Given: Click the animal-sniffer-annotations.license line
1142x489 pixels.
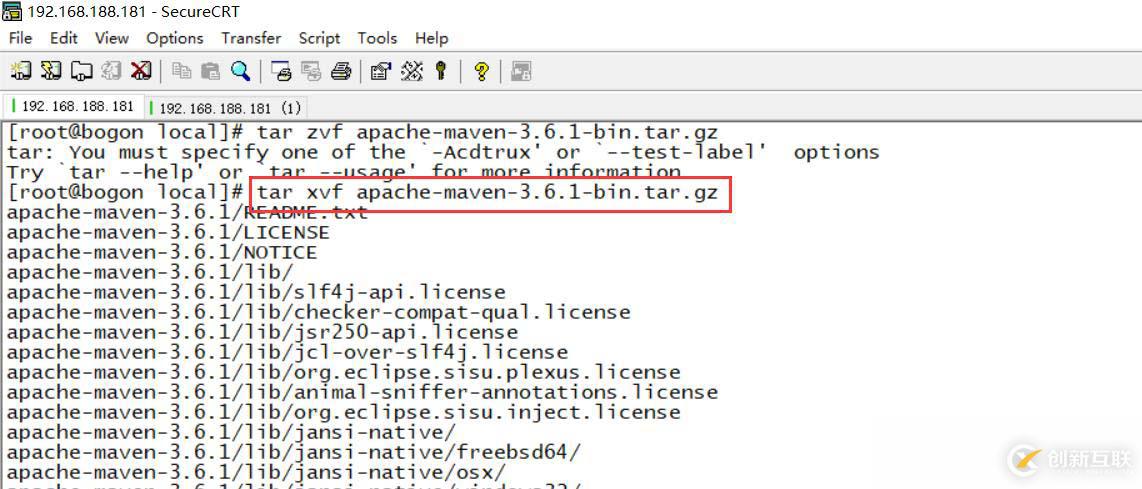Looking at the screenshot, I should [363, 392].
